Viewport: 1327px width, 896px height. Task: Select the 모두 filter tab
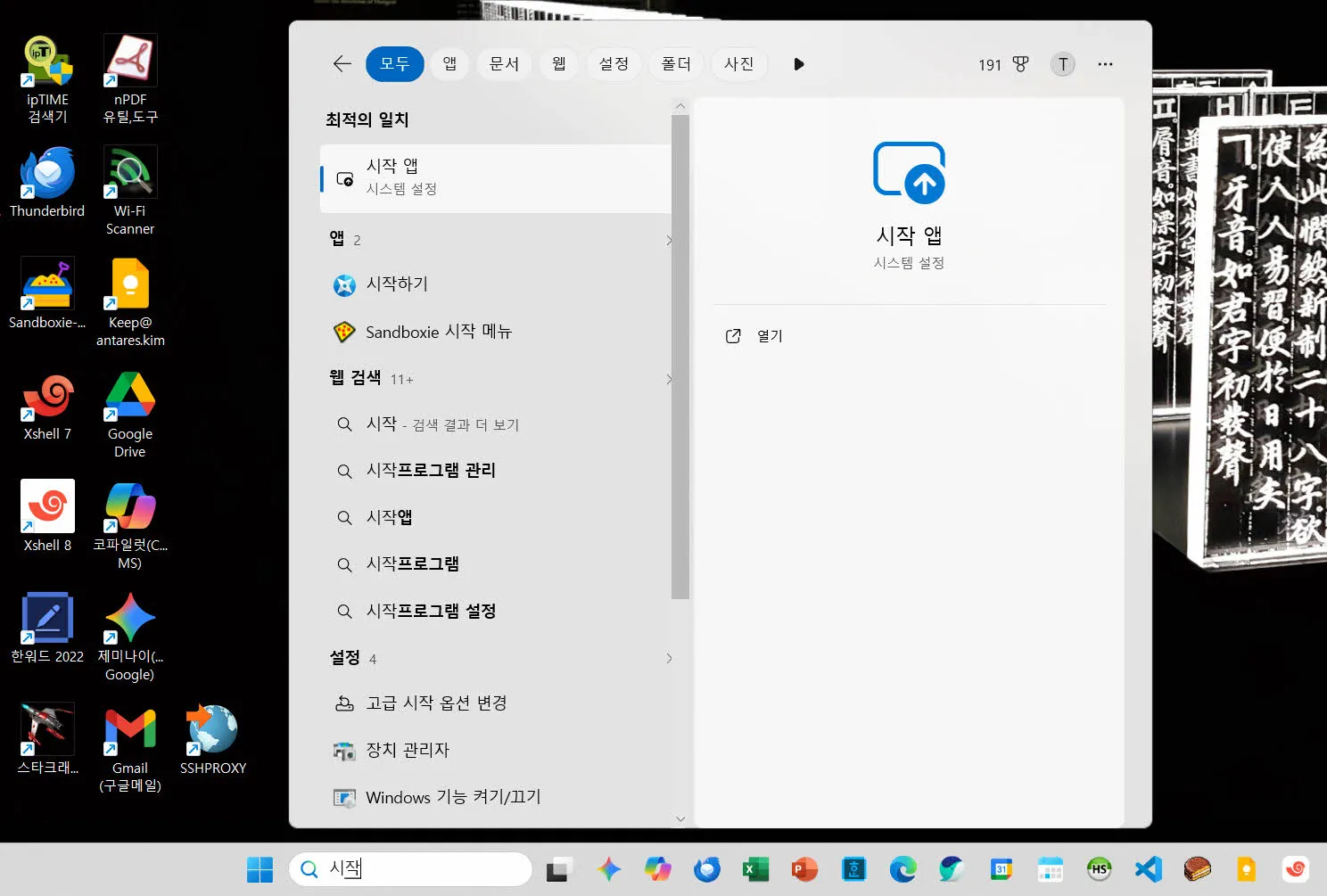coord(394,64)
